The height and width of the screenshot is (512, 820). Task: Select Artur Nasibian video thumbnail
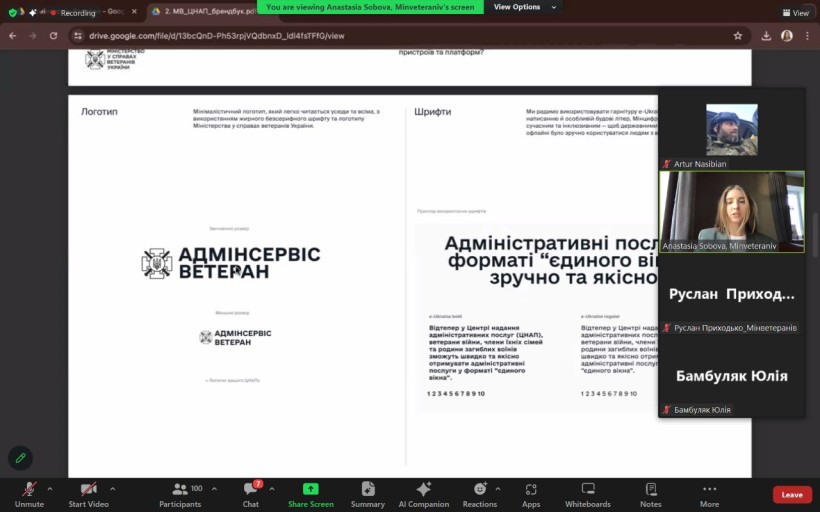731,129
